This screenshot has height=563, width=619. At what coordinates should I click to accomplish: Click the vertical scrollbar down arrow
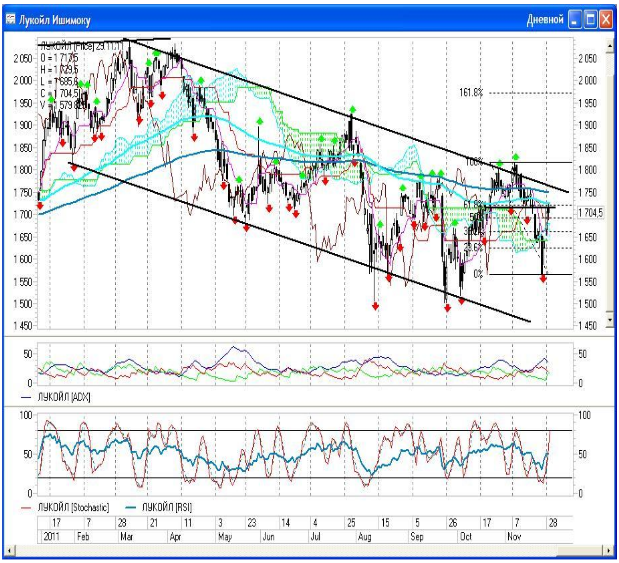click(x=610, y=319)
